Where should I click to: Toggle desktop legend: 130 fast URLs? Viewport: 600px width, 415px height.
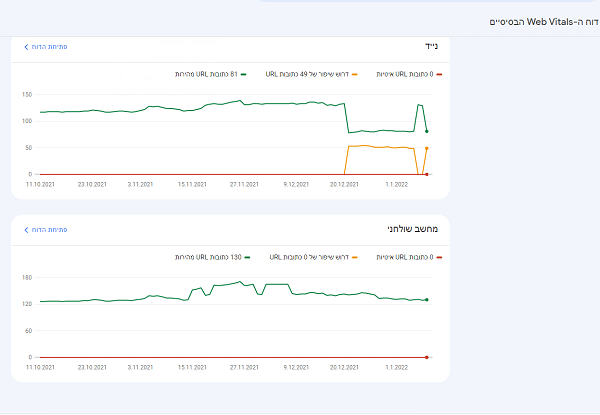(212, 257)
